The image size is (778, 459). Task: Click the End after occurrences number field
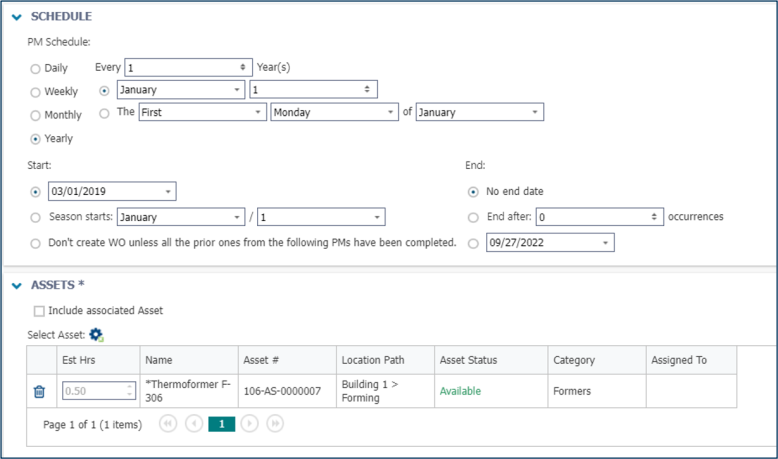600,217
